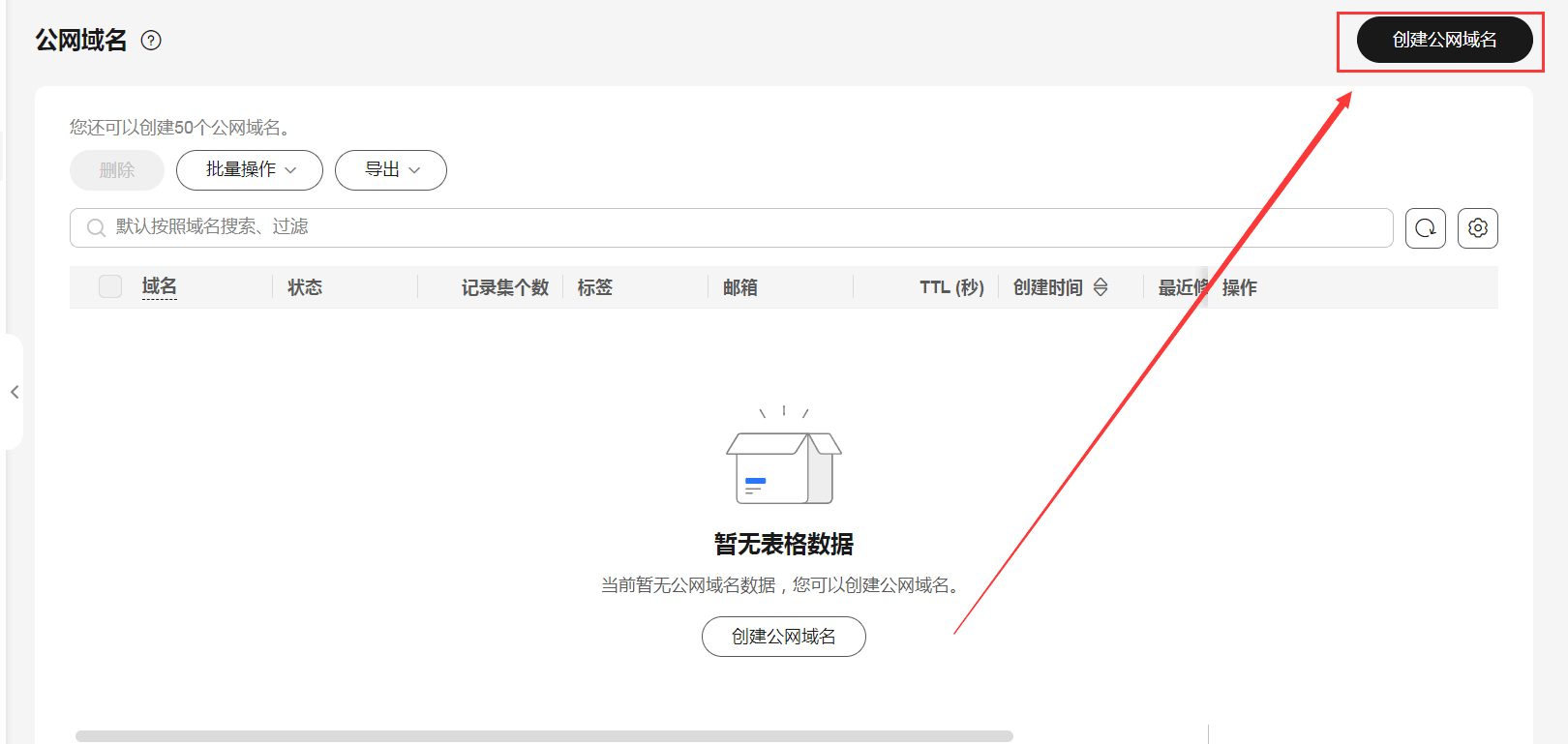This screenshot has width=1568, height=744.
Task: Sort by 创建时间 using sort icon
Action: [x=1101, y=287]
